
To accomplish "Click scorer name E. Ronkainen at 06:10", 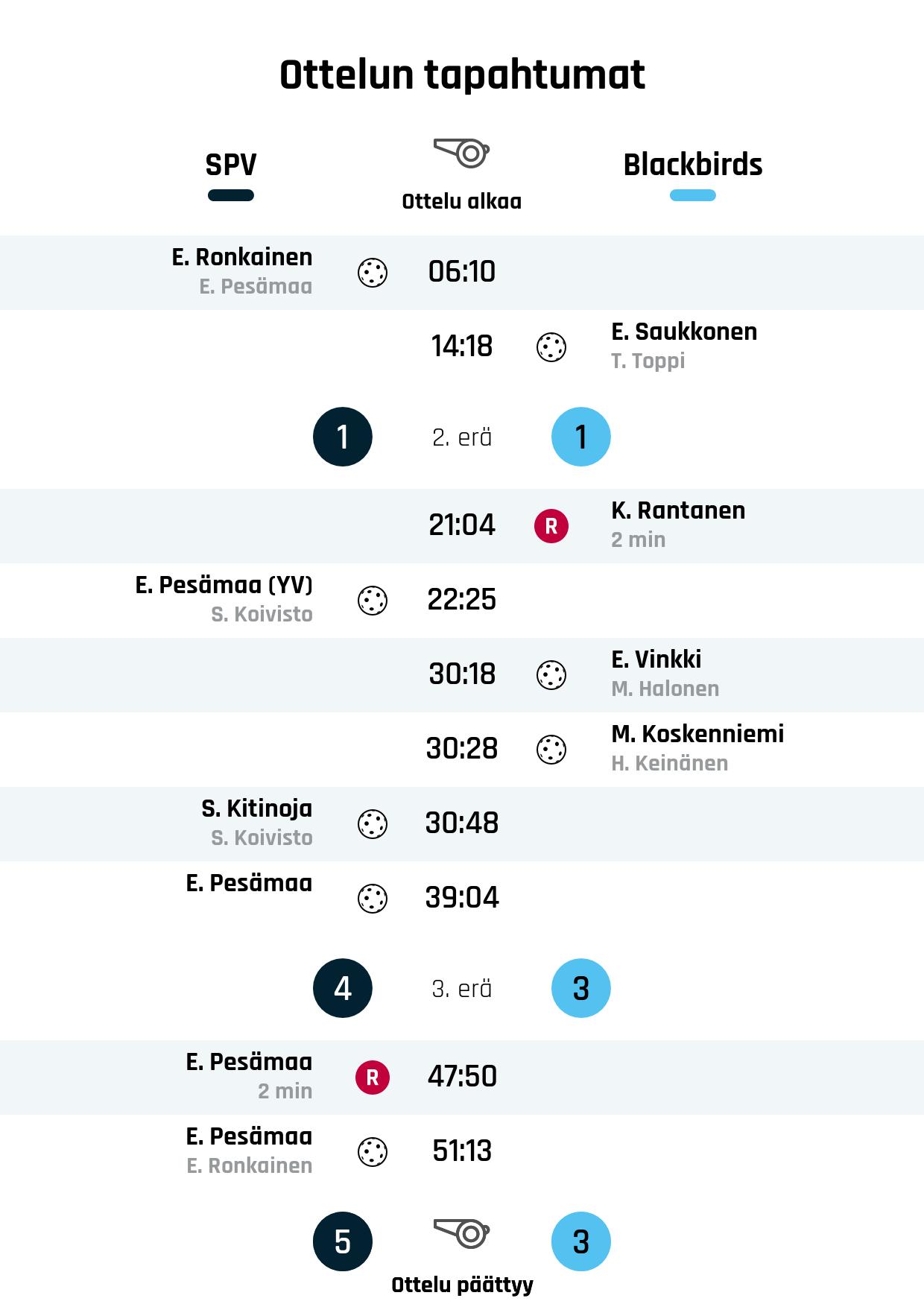I will click(x=242, y=257).
